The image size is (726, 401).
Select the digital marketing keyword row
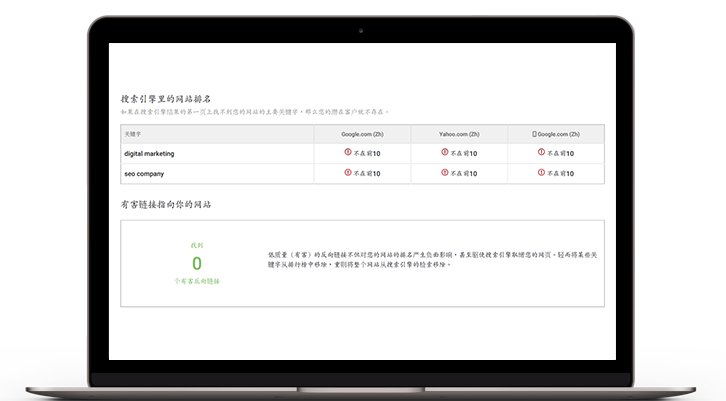tap(149, 153)
